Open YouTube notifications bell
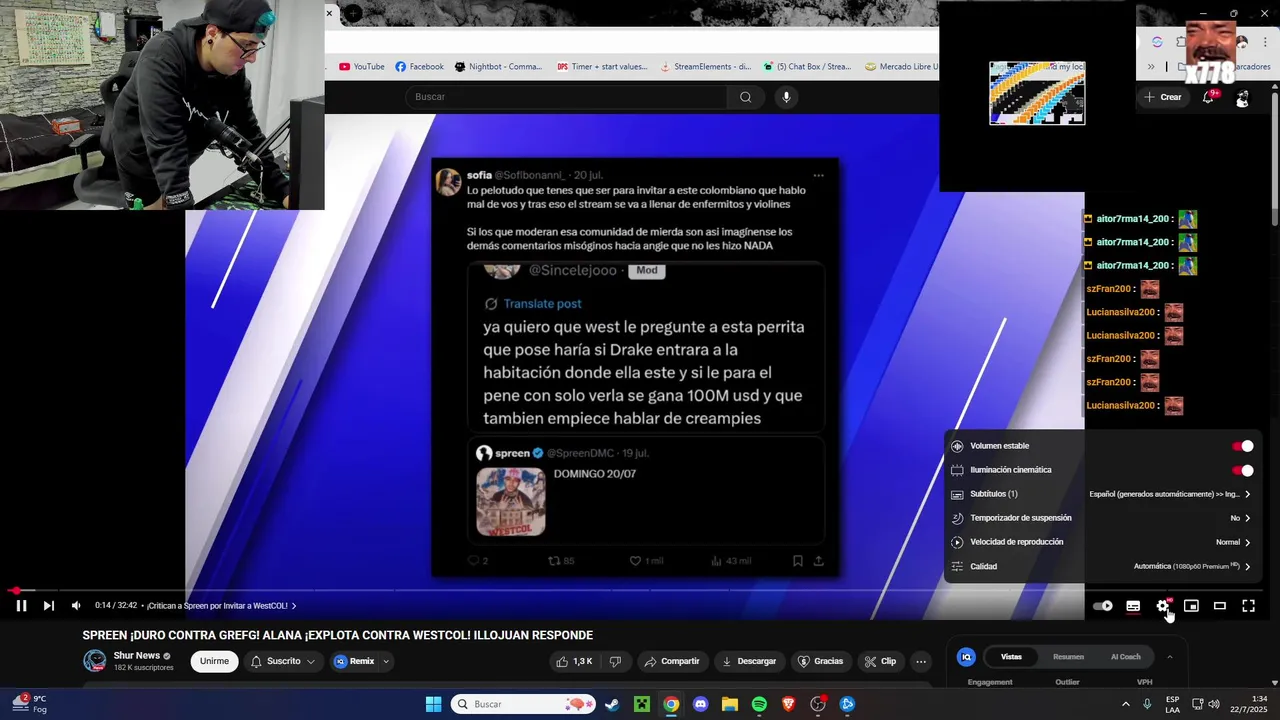Screen dimensions: 1280x720 coord(1209,97)
